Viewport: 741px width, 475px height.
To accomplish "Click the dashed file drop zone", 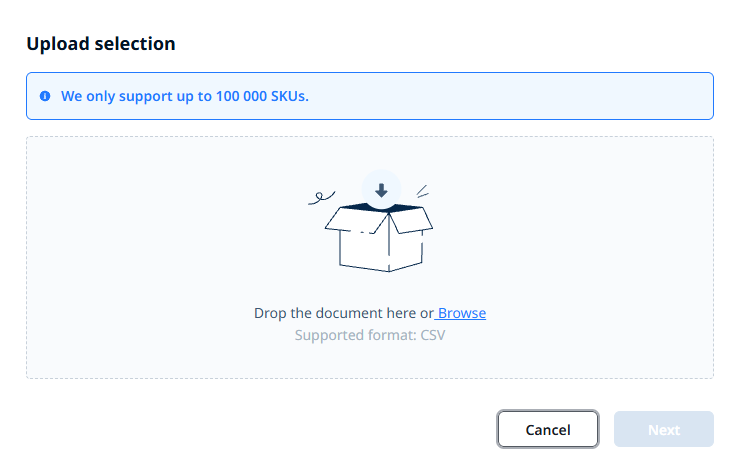I will click(x=370, y=258).
